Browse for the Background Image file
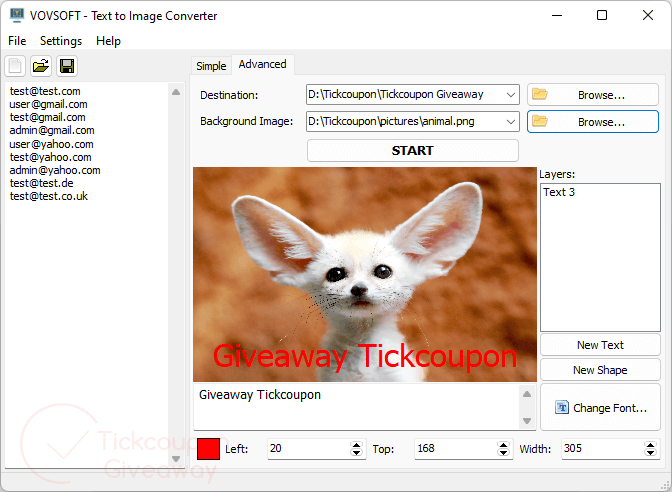Image resolution: width=672 pixels, height=492 pixels. 593,122
